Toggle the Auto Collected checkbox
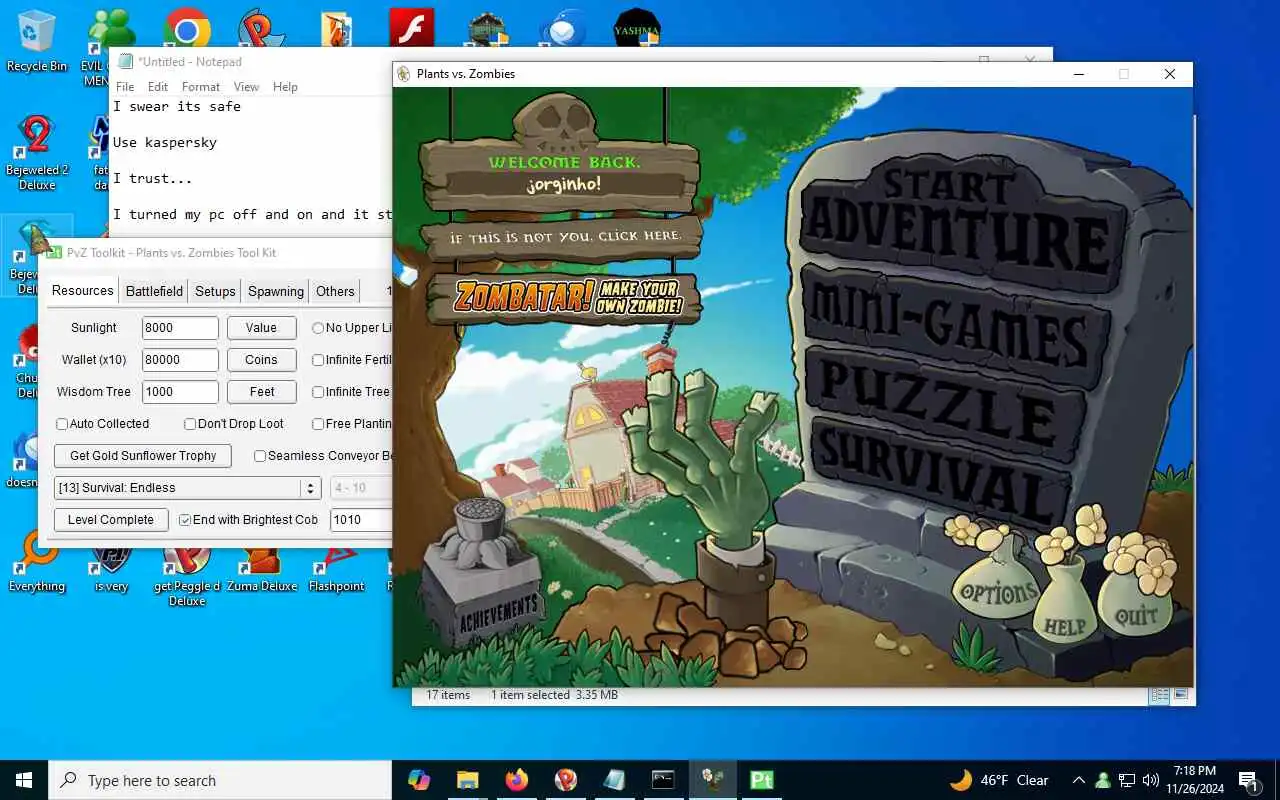Image resolution: width=1280 pixels, height=800 pixels. [62, 424]
